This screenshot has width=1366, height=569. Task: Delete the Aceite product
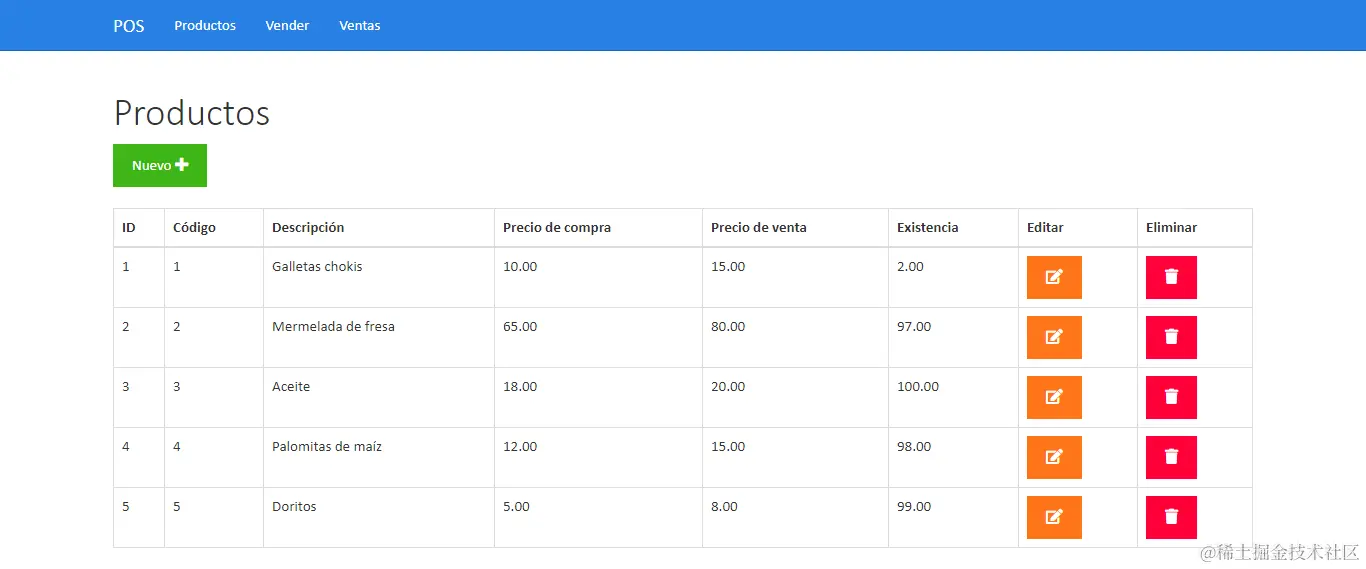point(1171,397)
